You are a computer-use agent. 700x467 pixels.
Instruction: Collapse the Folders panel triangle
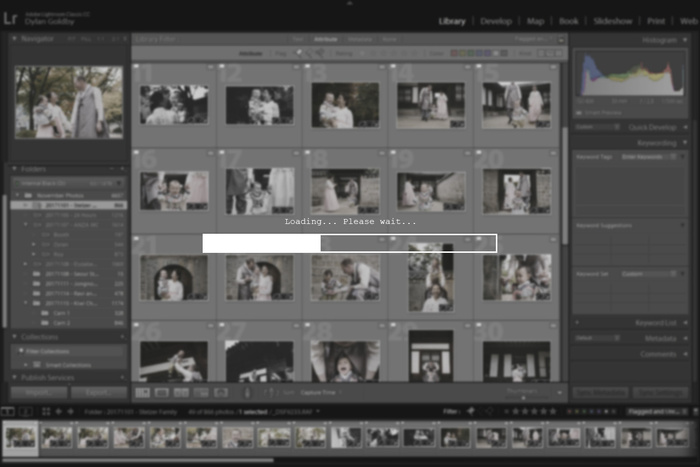coord(13,169)
